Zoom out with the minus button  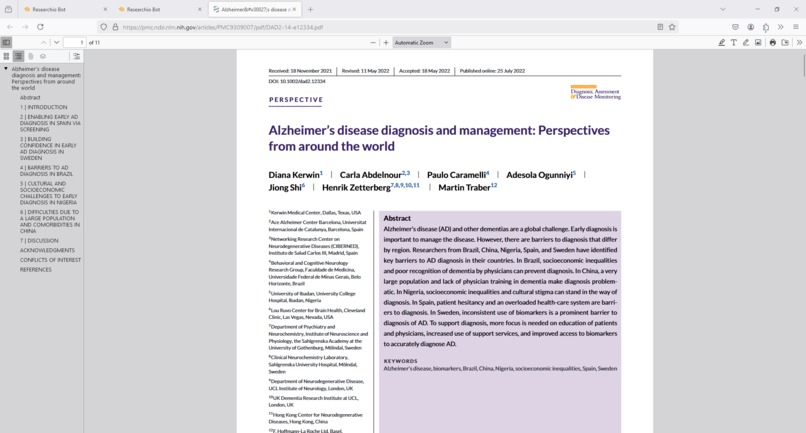[x=373, y=43]
